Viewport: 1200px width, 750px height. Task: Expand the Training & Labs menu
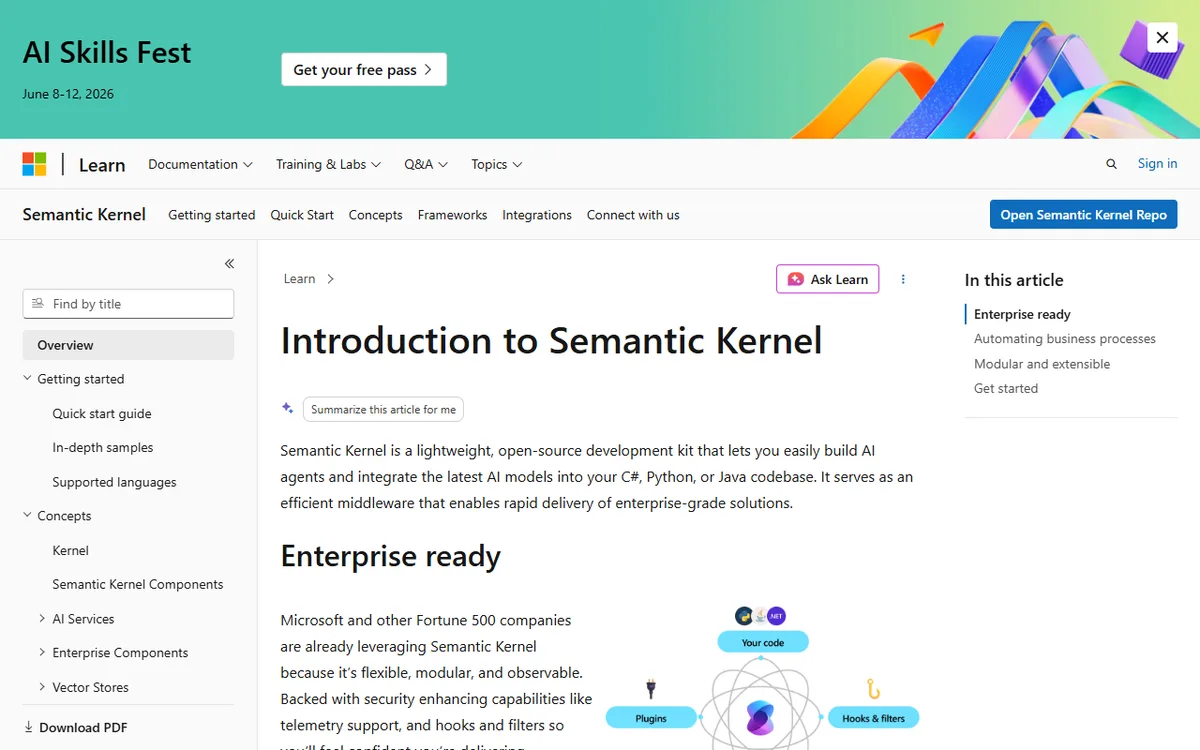pyautogui.click(x=328, y=164)
